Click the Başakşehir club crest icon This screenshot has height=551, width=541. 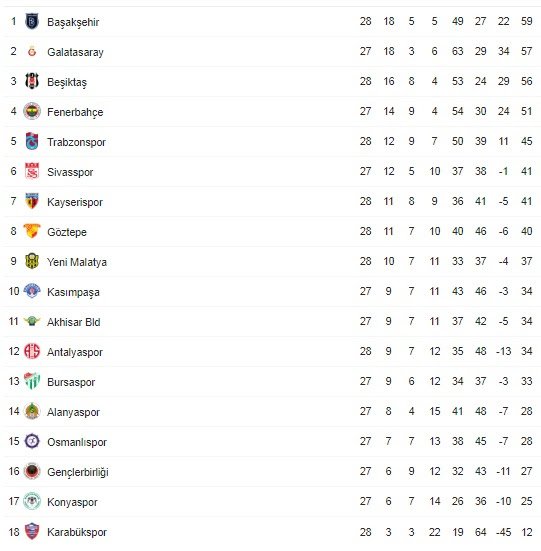click(32, 21)
